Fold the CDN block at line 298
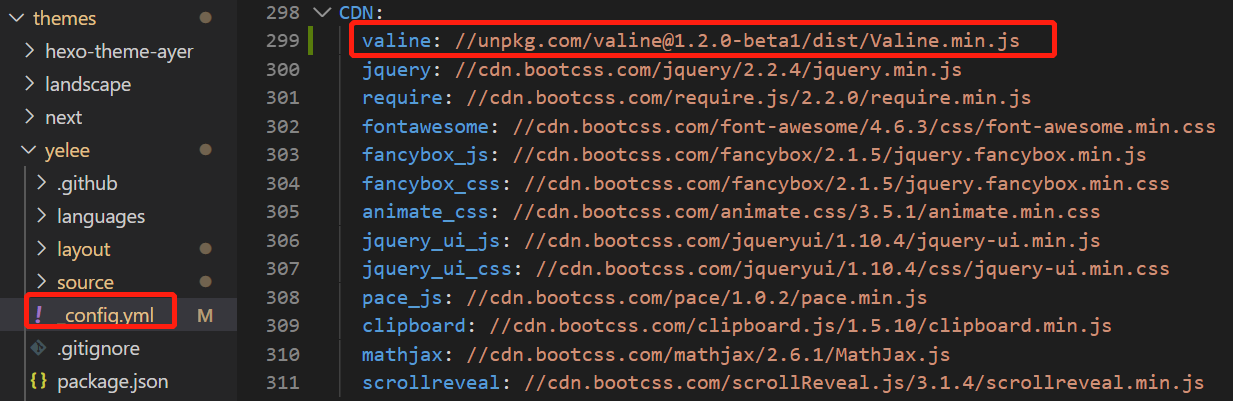Viewport: 1233px width, 401px height. (x=320, y=12)
